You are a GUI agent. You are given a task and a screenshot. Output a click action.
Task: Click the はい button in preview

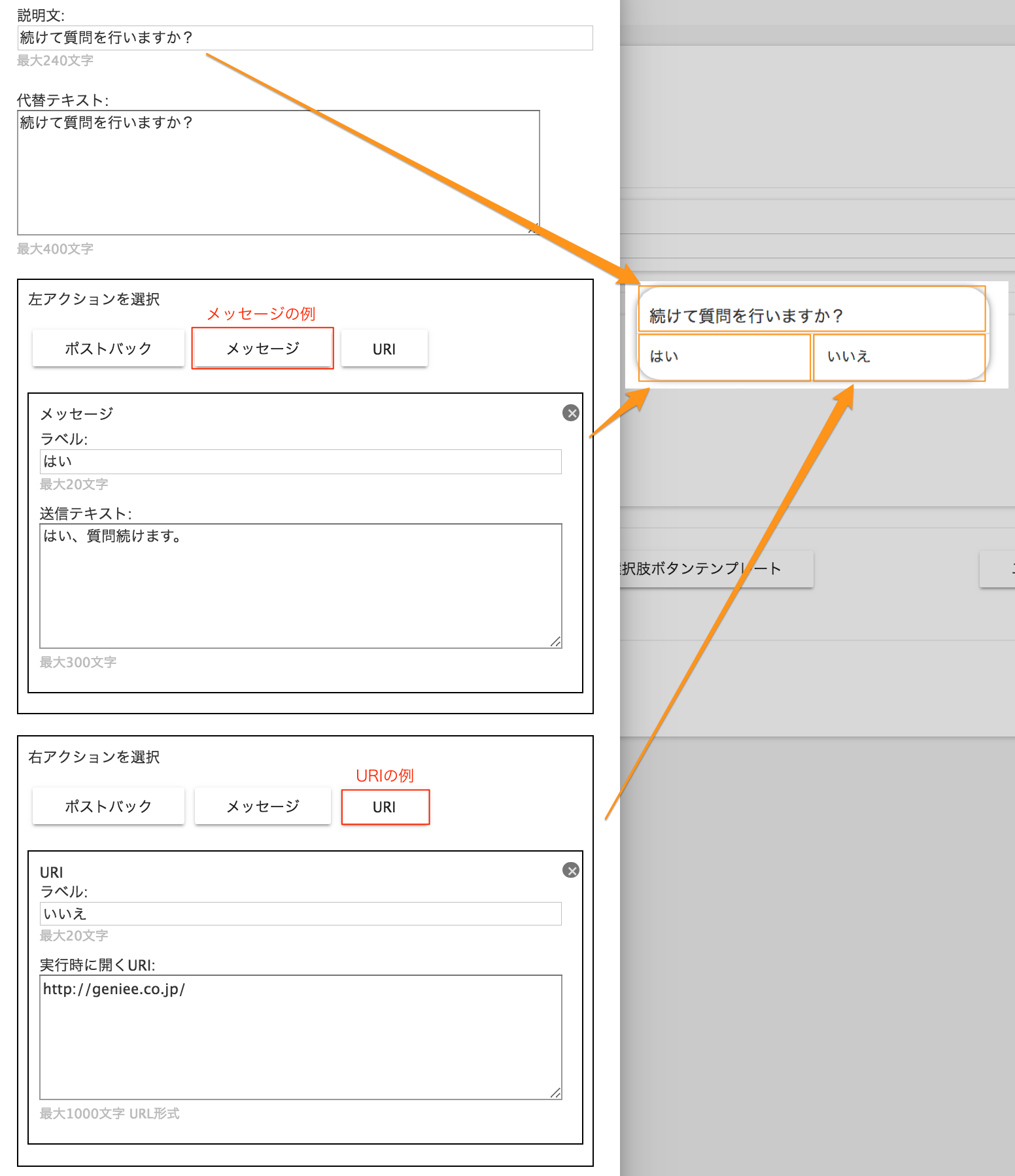coord(725,357)
